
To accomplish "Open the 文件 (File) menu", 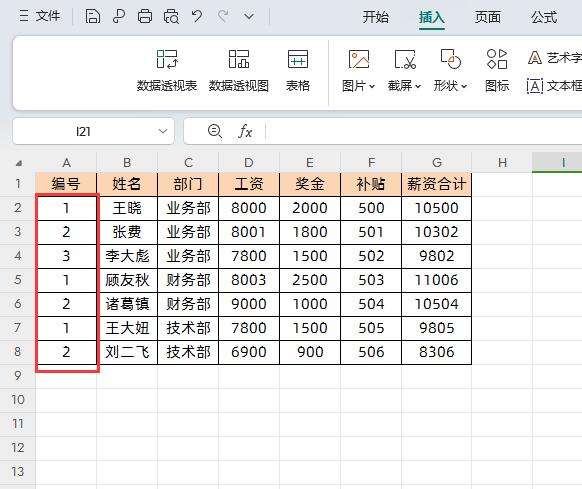I will click(x=40, y=16).
